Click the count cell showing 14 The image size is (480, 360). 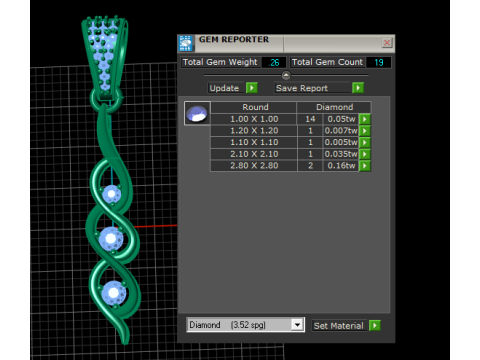(310, 119)
